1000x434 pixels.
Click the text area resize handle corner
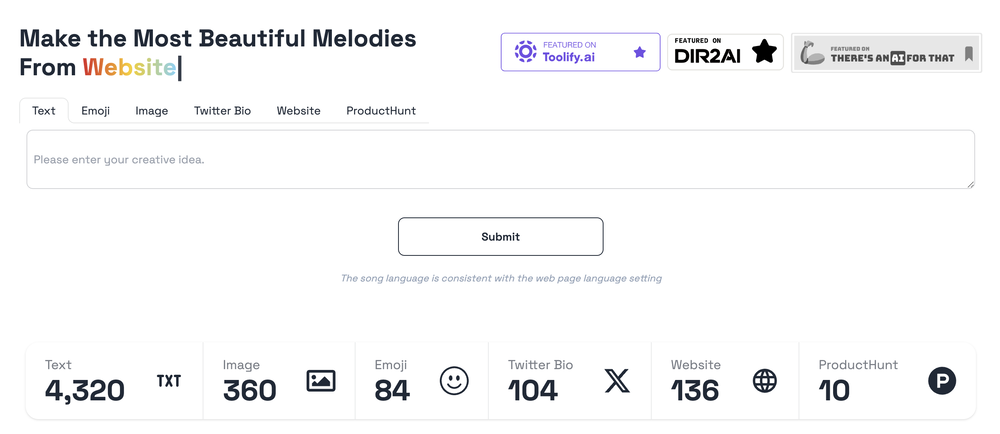tap(970, 184)
